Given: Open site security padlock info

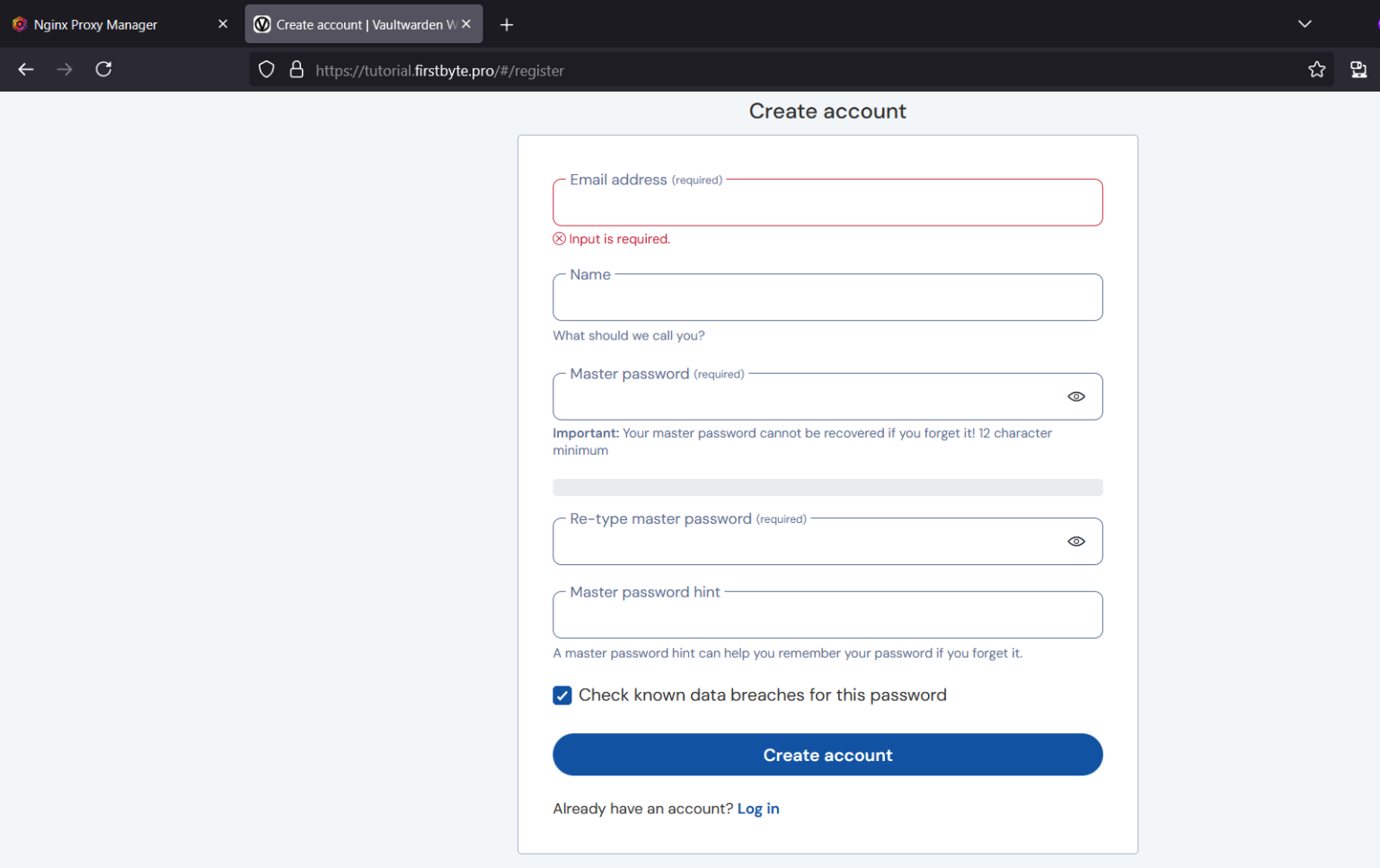Looking at the screenshot, I should (296, 69).
